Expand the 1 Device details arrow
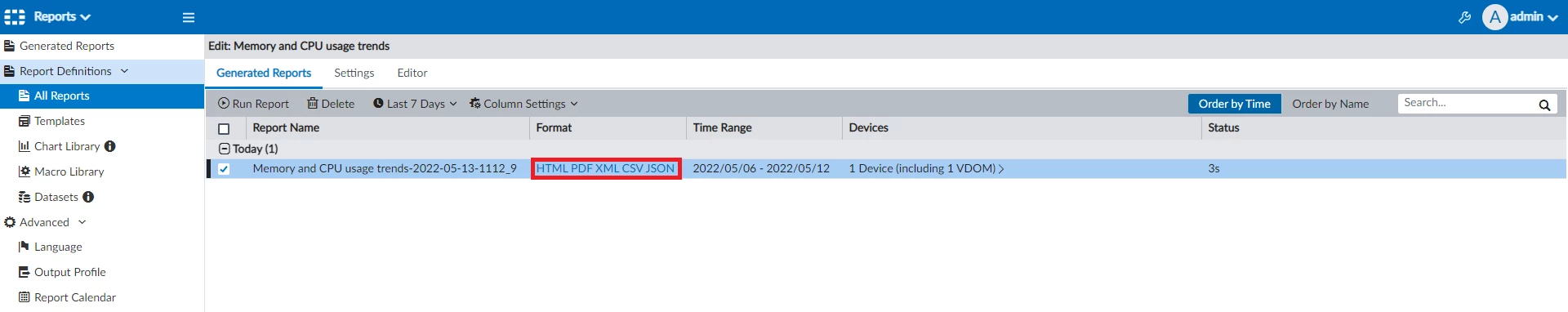This screenshot has width=1568, height=312. [x=1001, y=169]
